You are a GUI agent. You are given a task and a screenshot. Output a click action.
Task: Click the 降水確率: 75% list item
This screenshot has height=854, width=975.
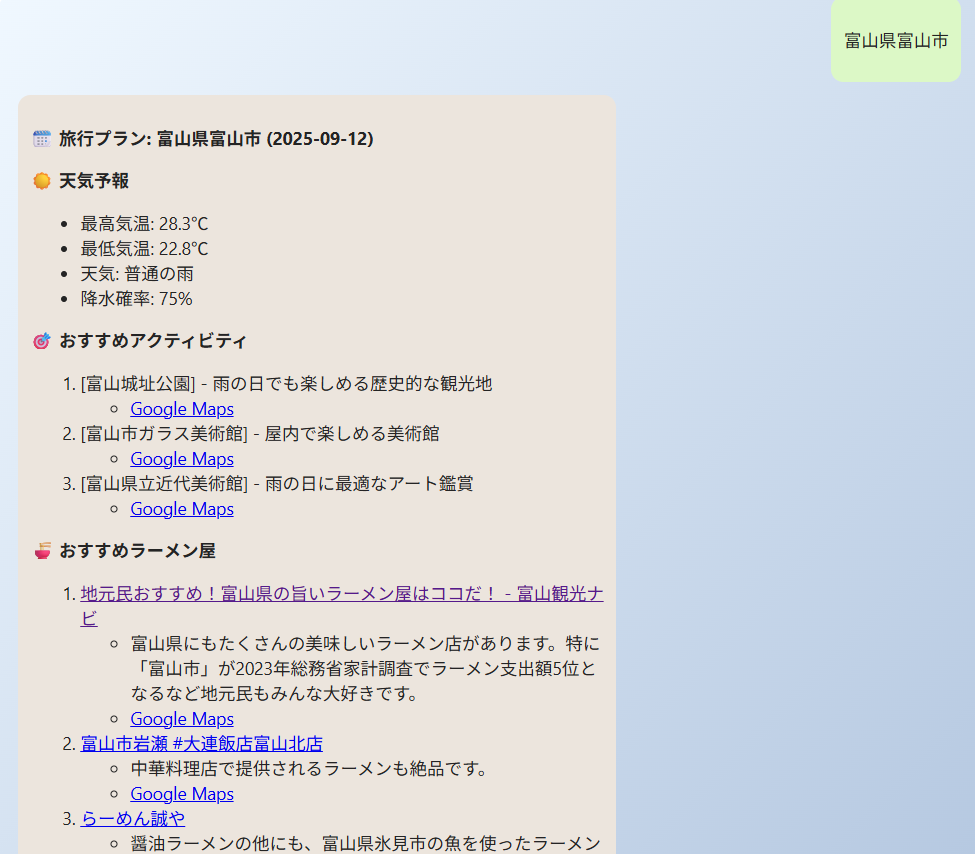[x=136, y=299]
